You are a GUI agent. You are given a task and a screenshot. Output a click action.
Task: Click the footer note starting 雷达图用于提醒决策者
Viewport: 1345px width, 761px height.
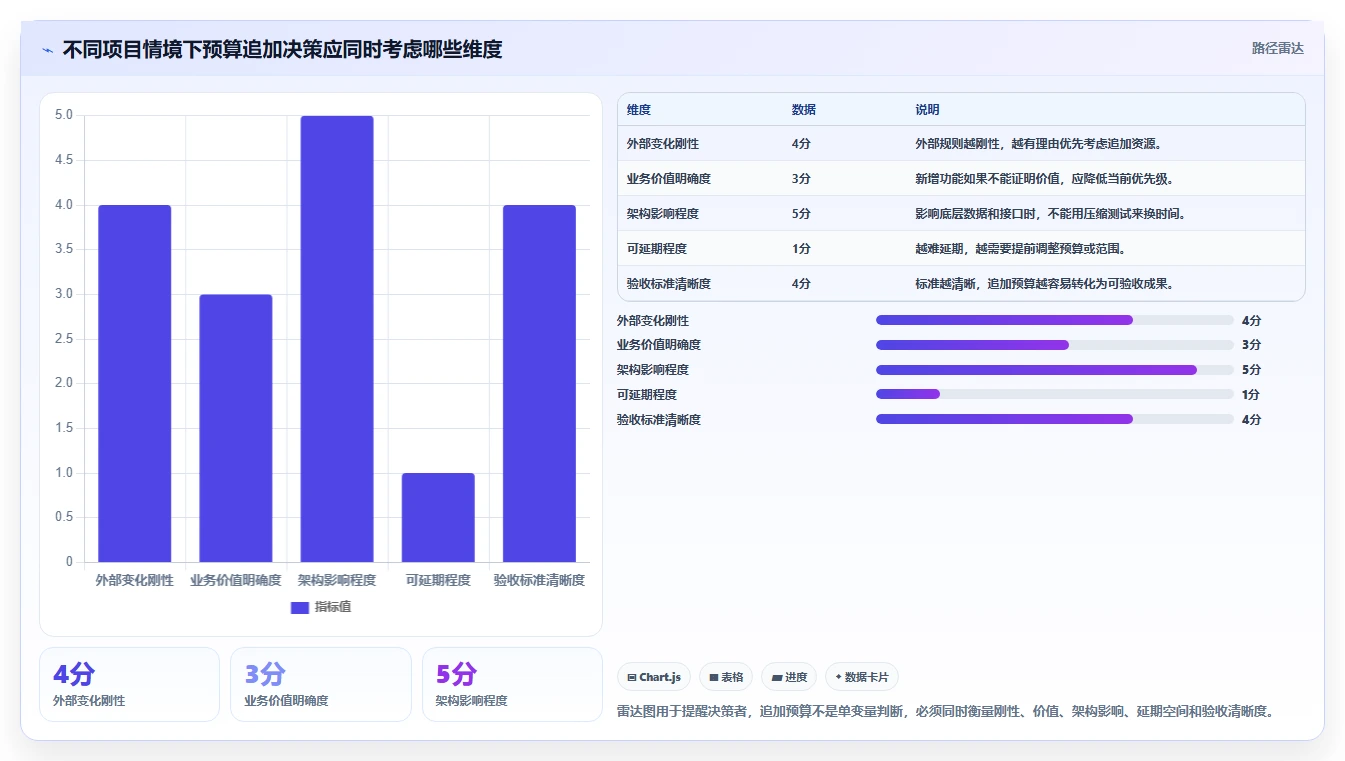pos(948,712)
